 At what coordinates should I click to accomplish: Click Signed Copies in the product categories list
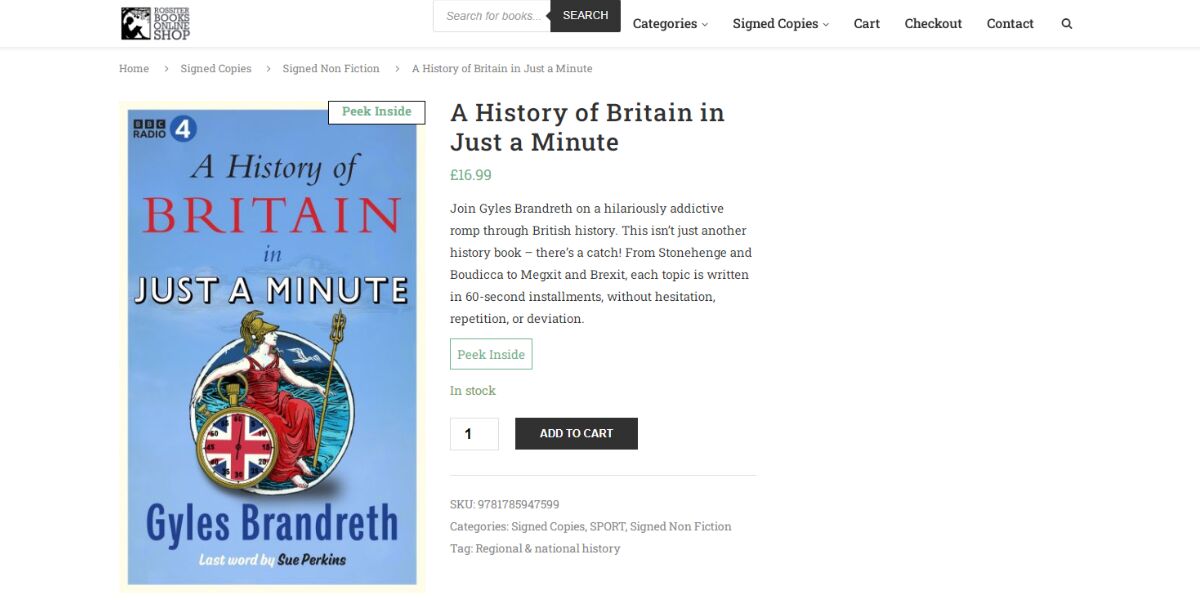point(548,526)
